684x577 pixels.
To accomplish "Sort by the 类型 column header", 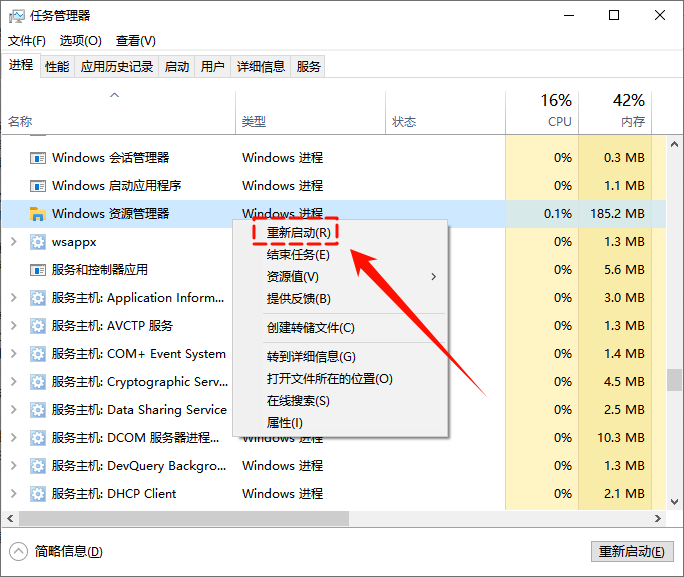I will pos(310,113).
